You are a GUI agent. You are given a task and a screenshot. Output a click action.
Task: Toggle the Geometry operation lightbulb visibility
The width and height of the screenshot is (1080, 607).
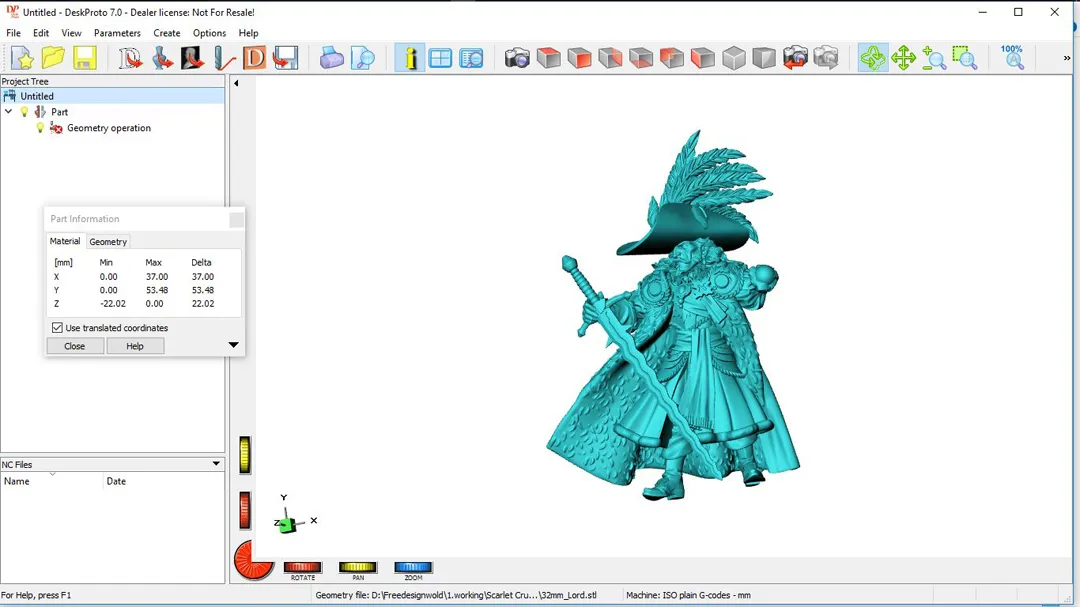pyautogui.click(x=40, y=128)
